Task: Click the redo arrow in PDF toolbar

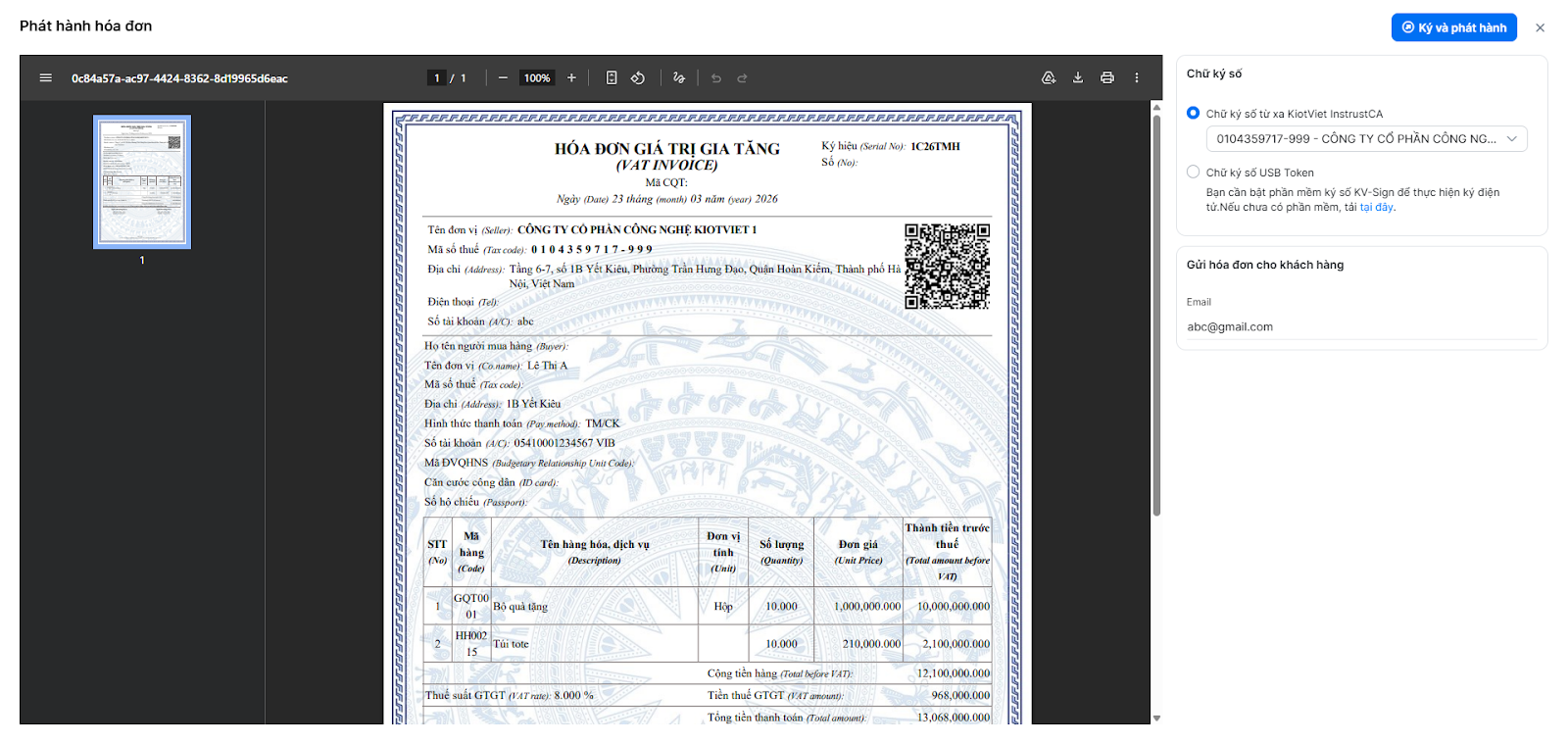Action: [742, 78]
